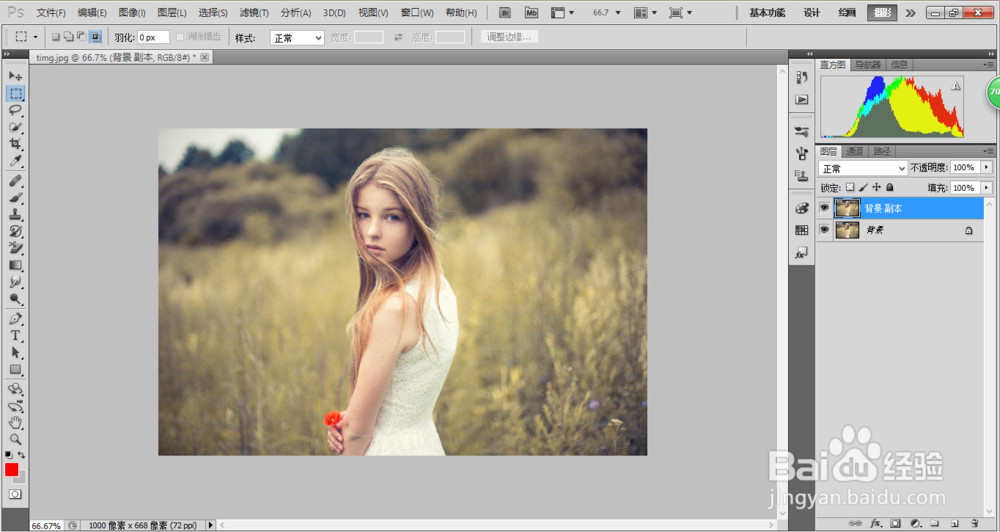Select the Eyedropper tool
This screenshot has width=1000, height=532.
[x=15, y=161]
